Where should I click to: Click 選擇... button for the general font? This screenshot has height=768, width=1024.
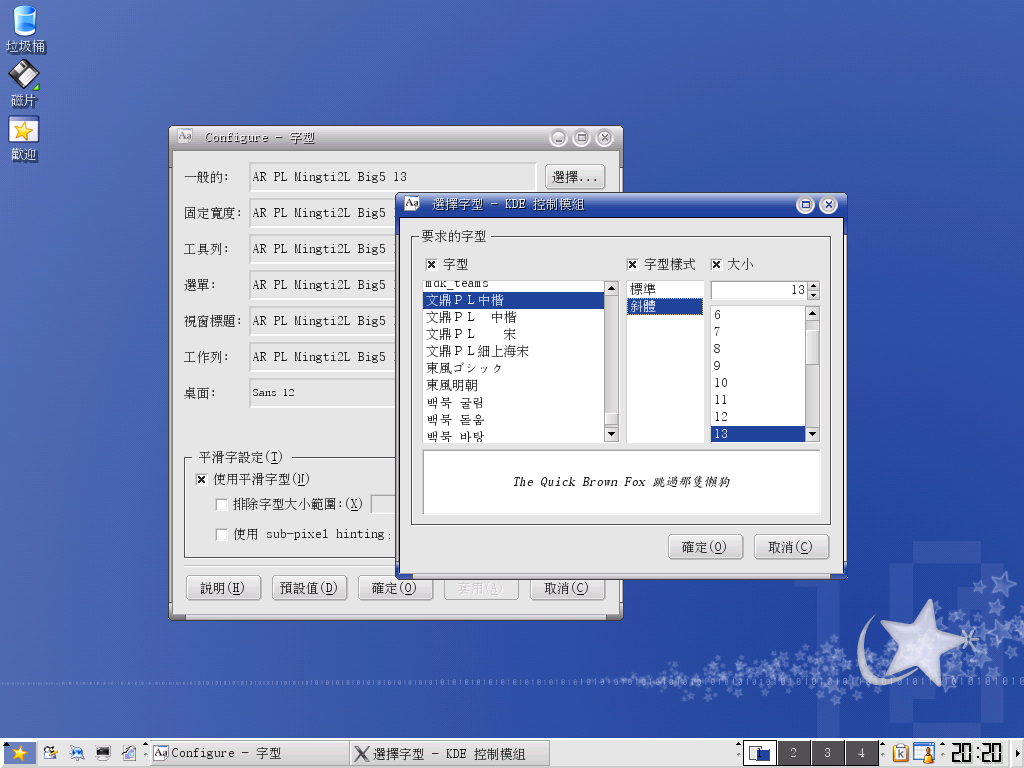[576, 177]
